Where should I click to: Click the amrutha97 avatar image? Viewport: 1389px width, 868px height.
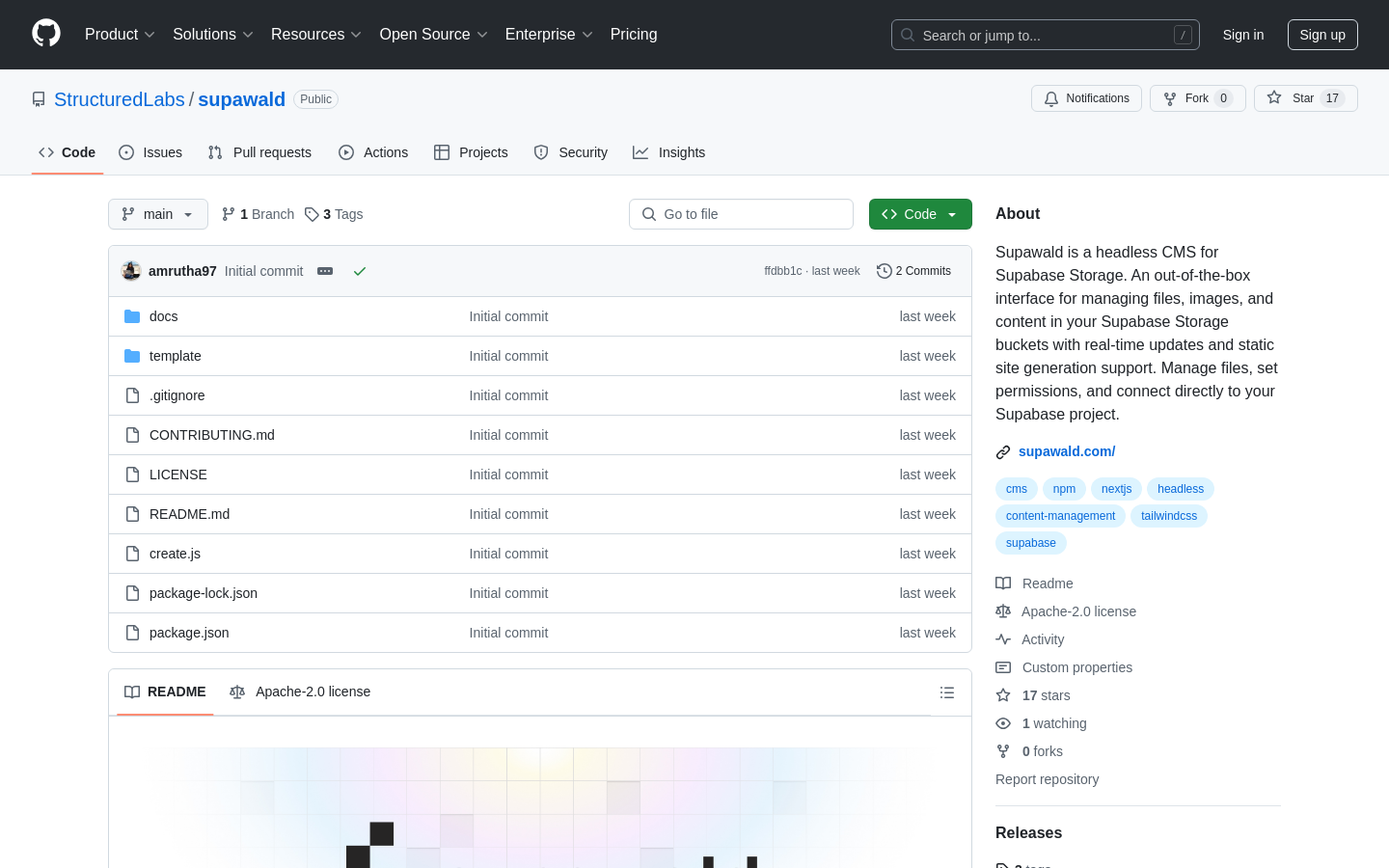[131, 271]
